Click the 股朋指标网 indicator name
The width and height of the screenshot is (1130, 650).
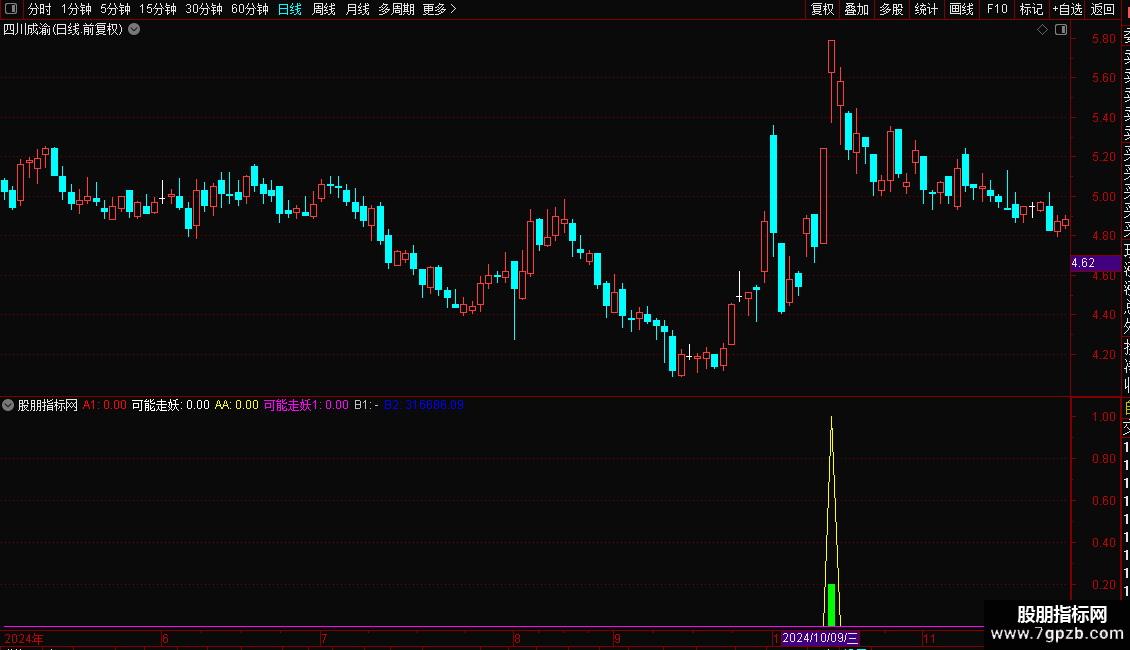click(48, 405)
